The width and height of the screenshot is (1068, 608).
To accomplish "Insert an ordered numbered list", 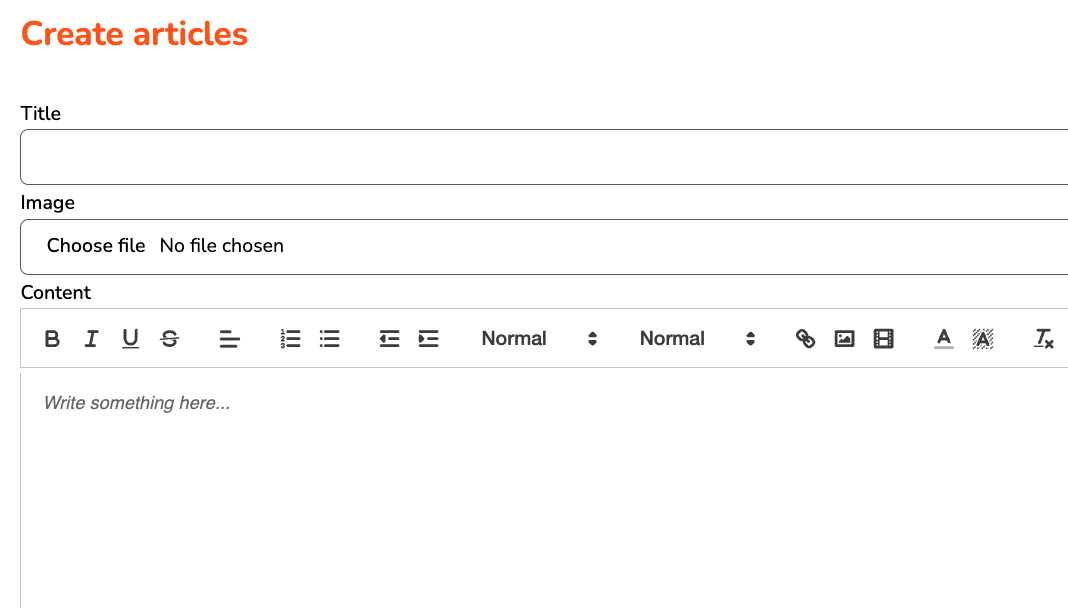I will point(290,338).
